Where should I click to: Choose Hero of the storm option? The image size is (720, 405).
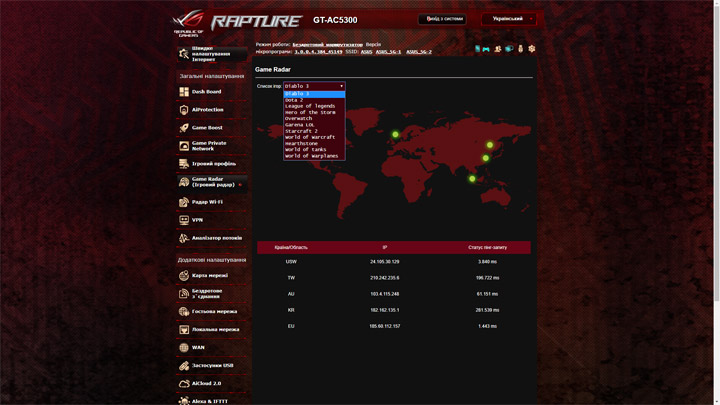(x=314, y=112)
